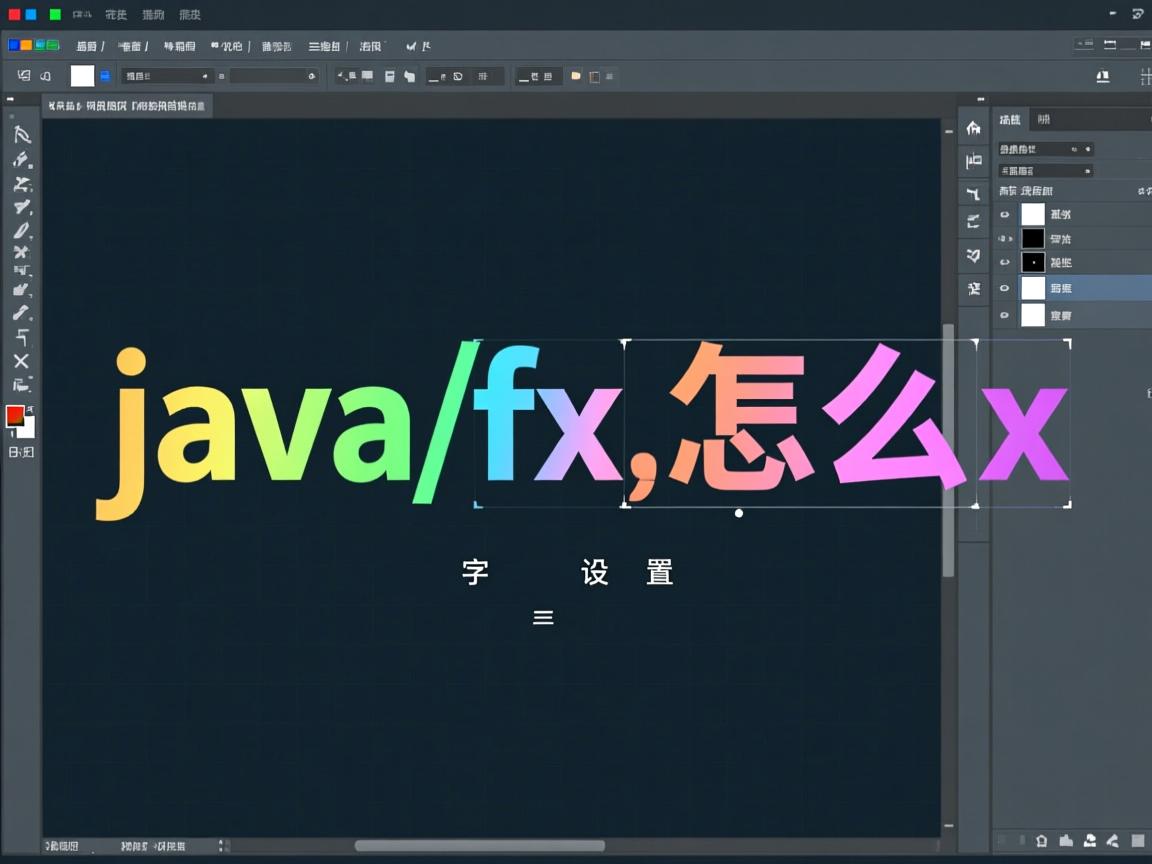Click the document tab above the canvas
1152x864 pixels.
[125, 105]
